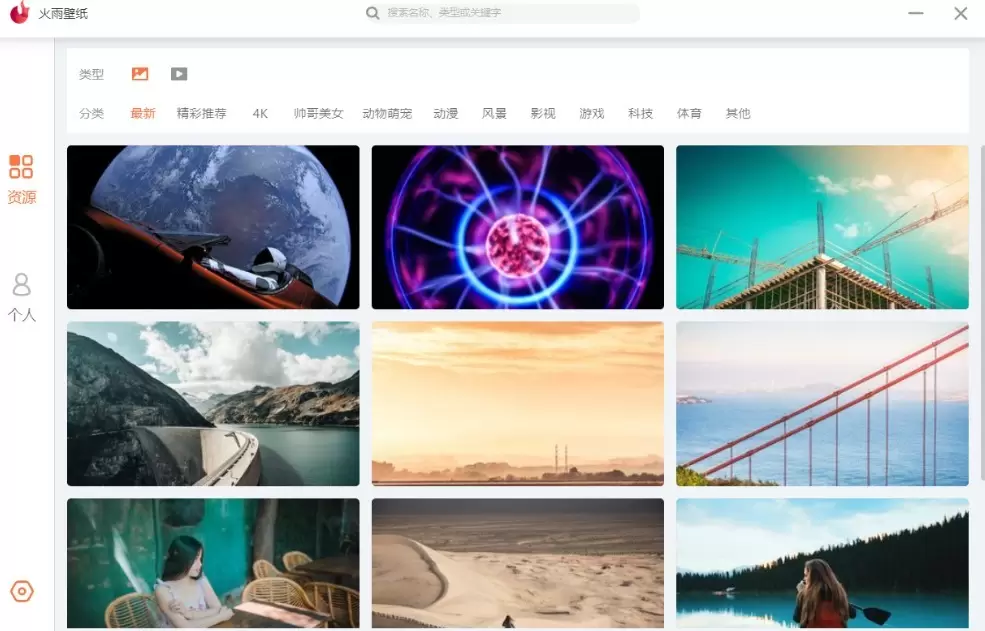Choose the 动漫 category
This screenshot has height=631, width=985.
(x=445, y=114)
